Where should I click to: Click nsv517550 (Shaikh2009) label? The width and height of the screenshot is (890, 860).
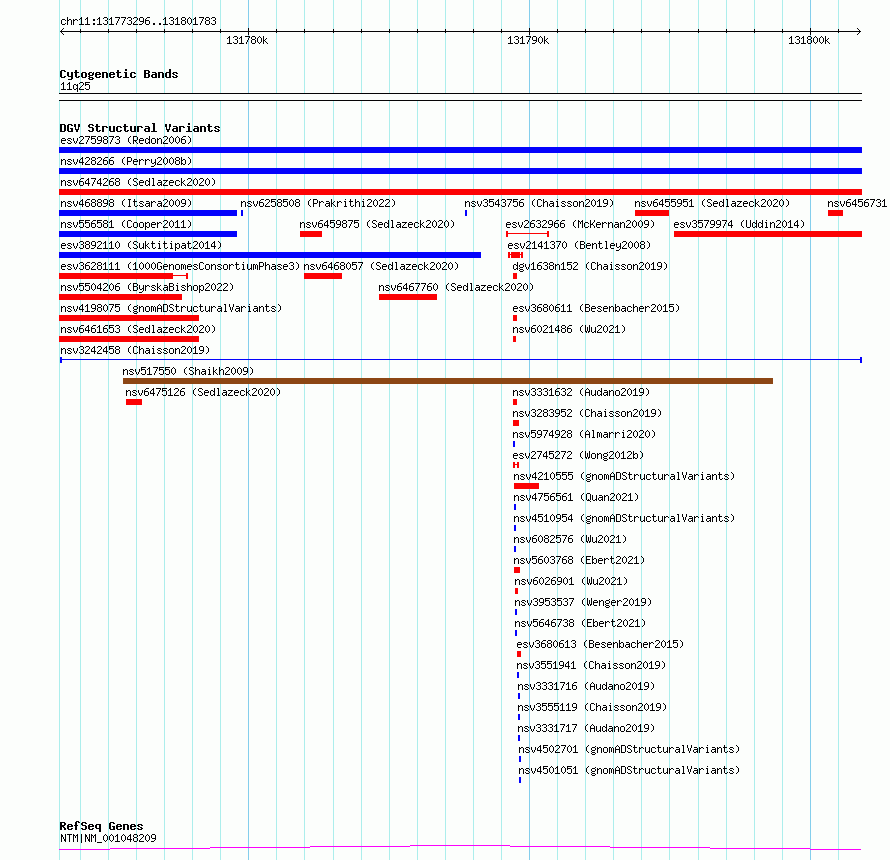(x=188, y=371)
